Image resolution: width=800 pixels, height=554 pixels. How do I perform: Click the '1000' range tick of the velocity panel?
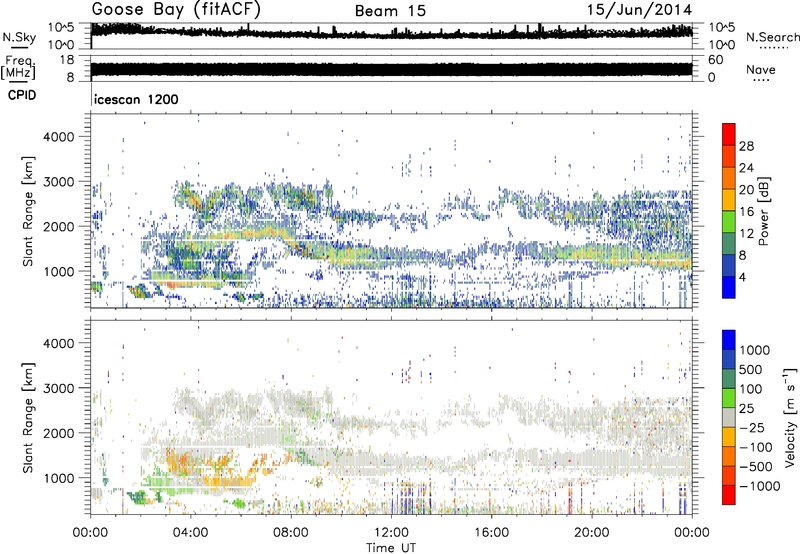pos(58,478)
